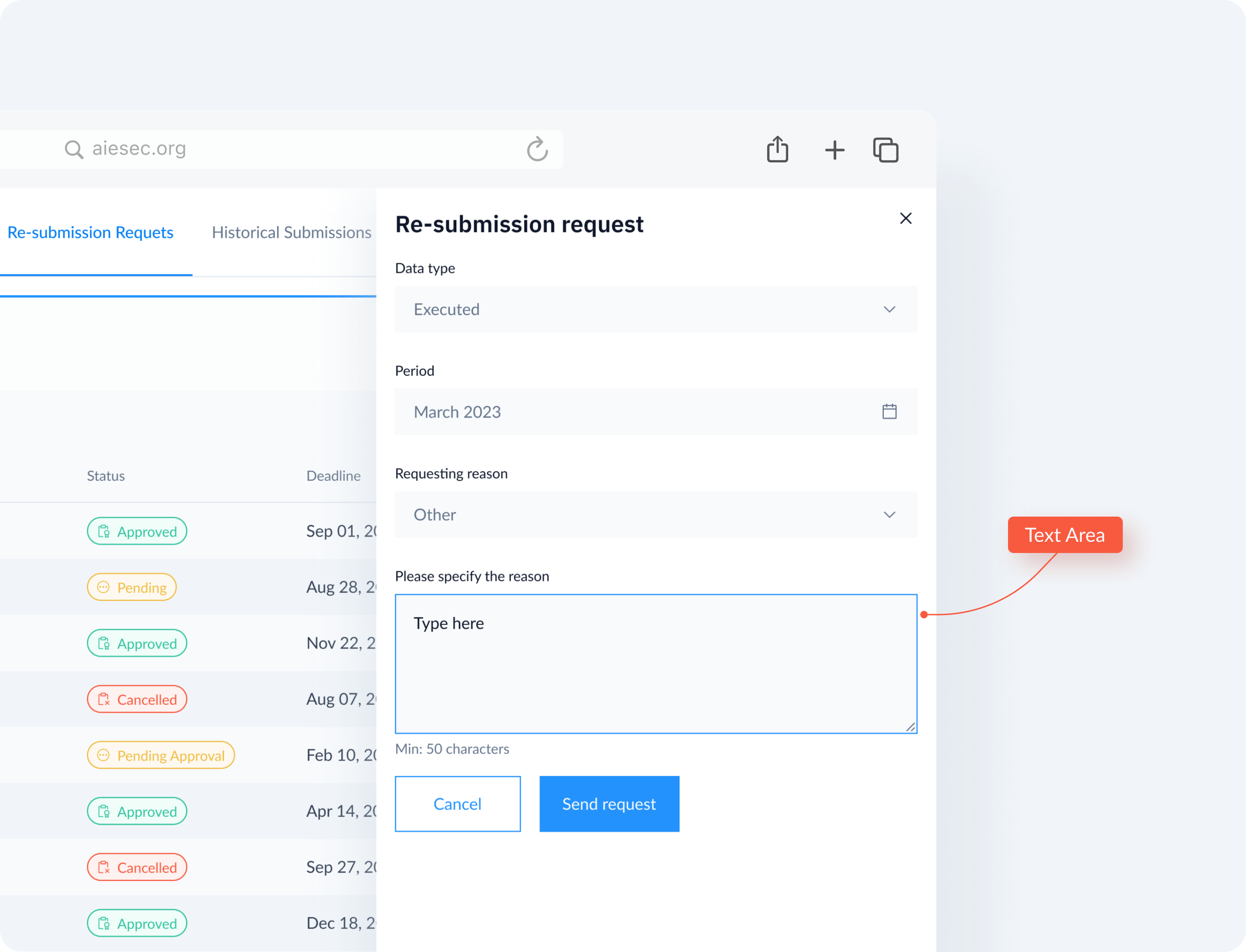
Task: Click the aiesec.org address bar
Action: point(281,149)
